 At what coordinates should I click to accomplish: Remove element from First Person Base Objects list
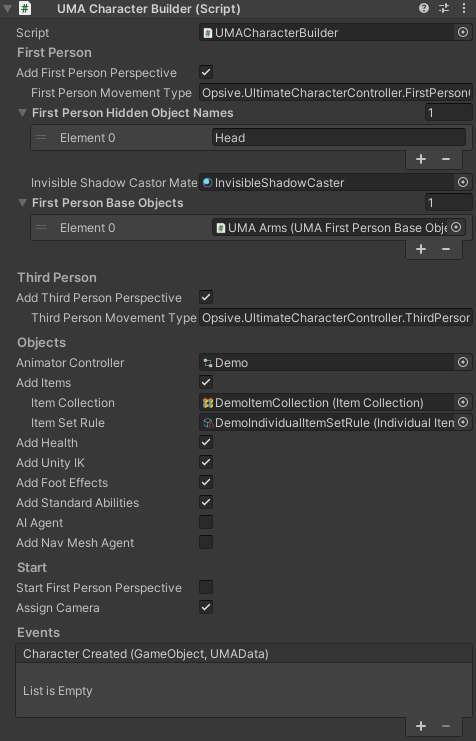pos(446,249)
